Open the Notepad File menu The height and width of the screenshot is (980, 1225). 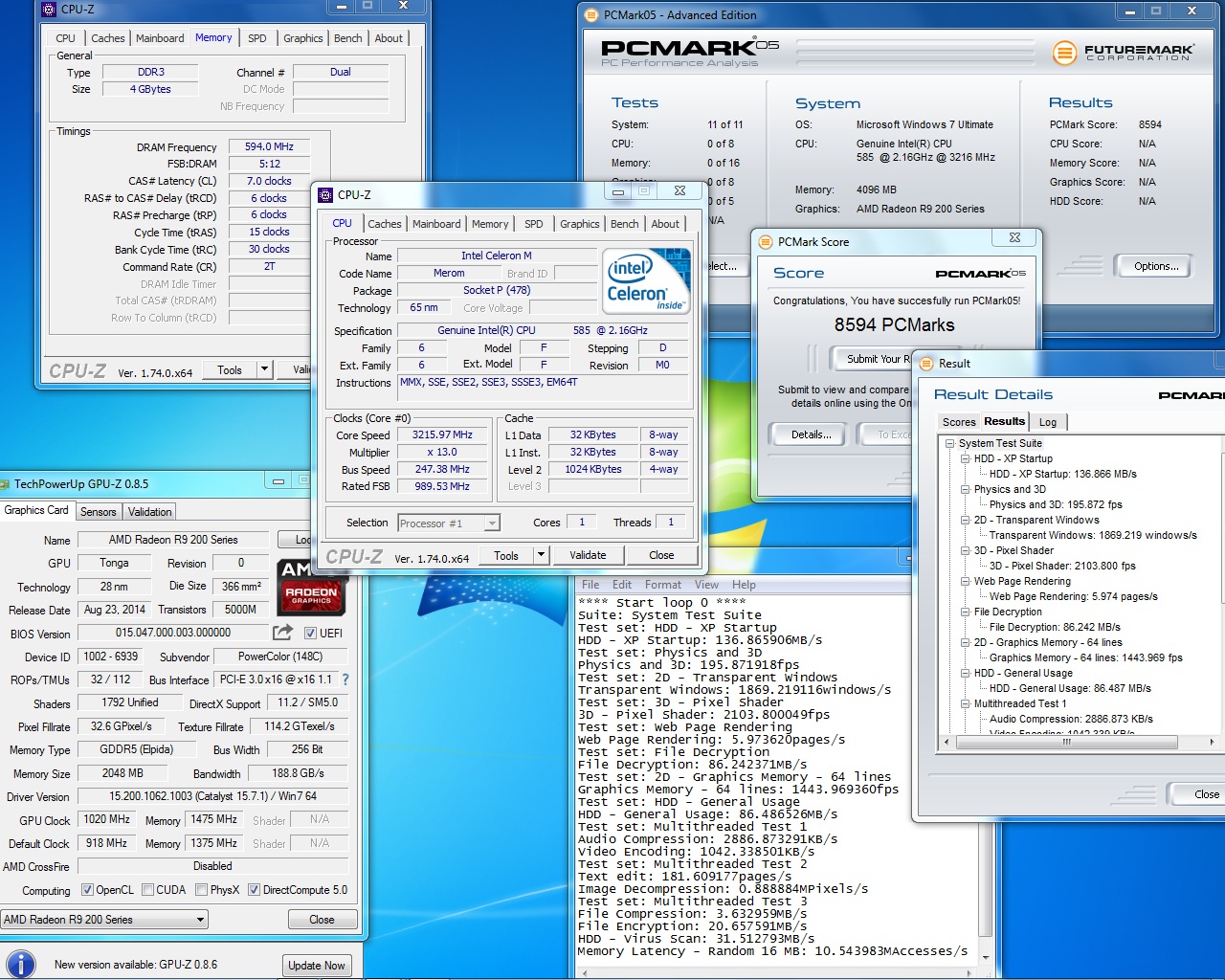point(590,585)
